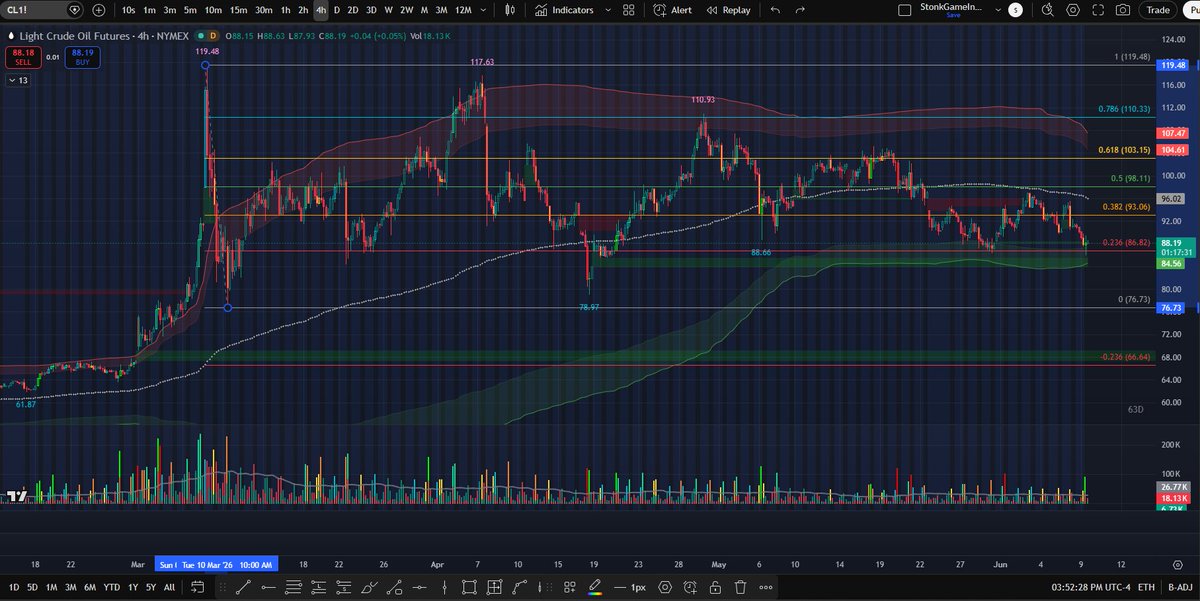1200x601 pixels.
Task: Select the 10s interval
Action: click(x=128, y=10)
